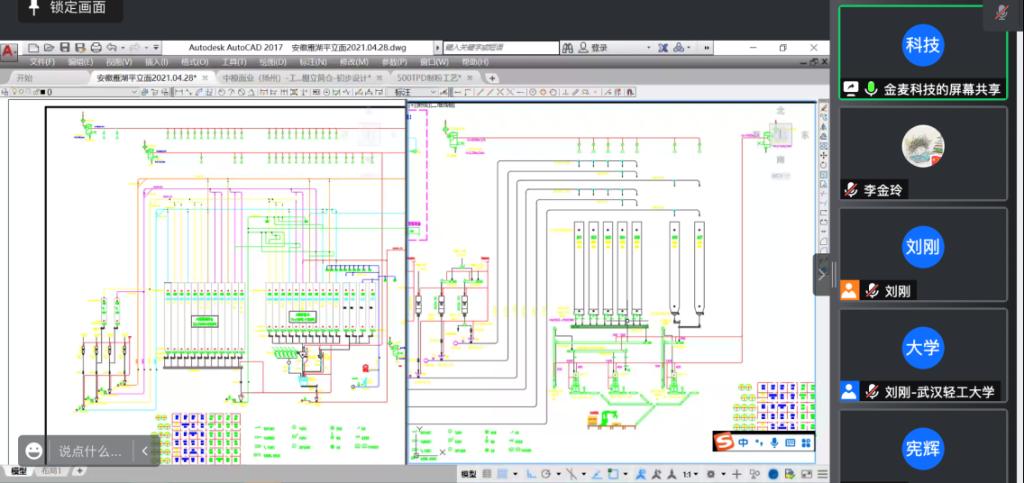Click the Open file icon in quick access toolbar
The width and height of the screenshot is (1024, 483).
click(x=49, y=47)
